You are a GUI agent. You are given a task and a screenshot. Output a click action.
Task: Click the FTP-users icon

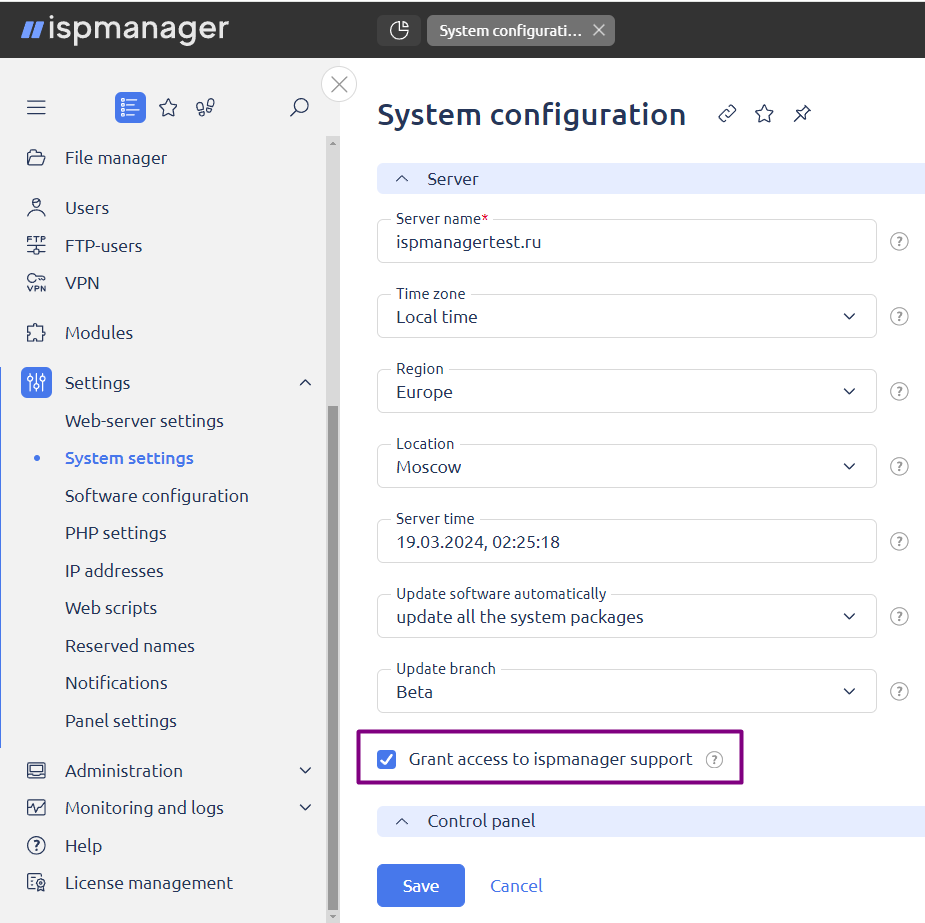coord(36,245)
